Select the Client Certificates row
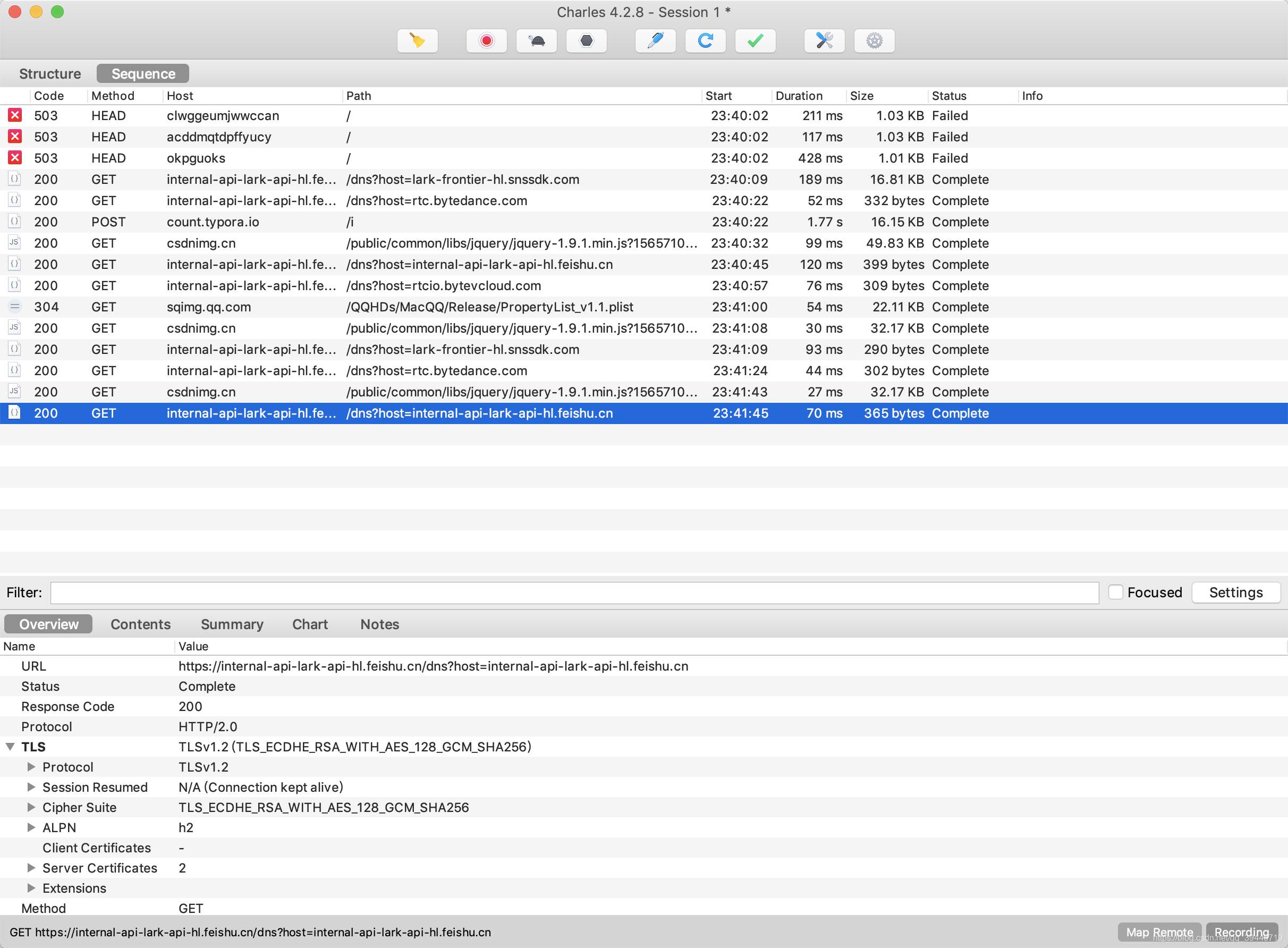The width and height of the screenshot is (1288, 948). 643,848
